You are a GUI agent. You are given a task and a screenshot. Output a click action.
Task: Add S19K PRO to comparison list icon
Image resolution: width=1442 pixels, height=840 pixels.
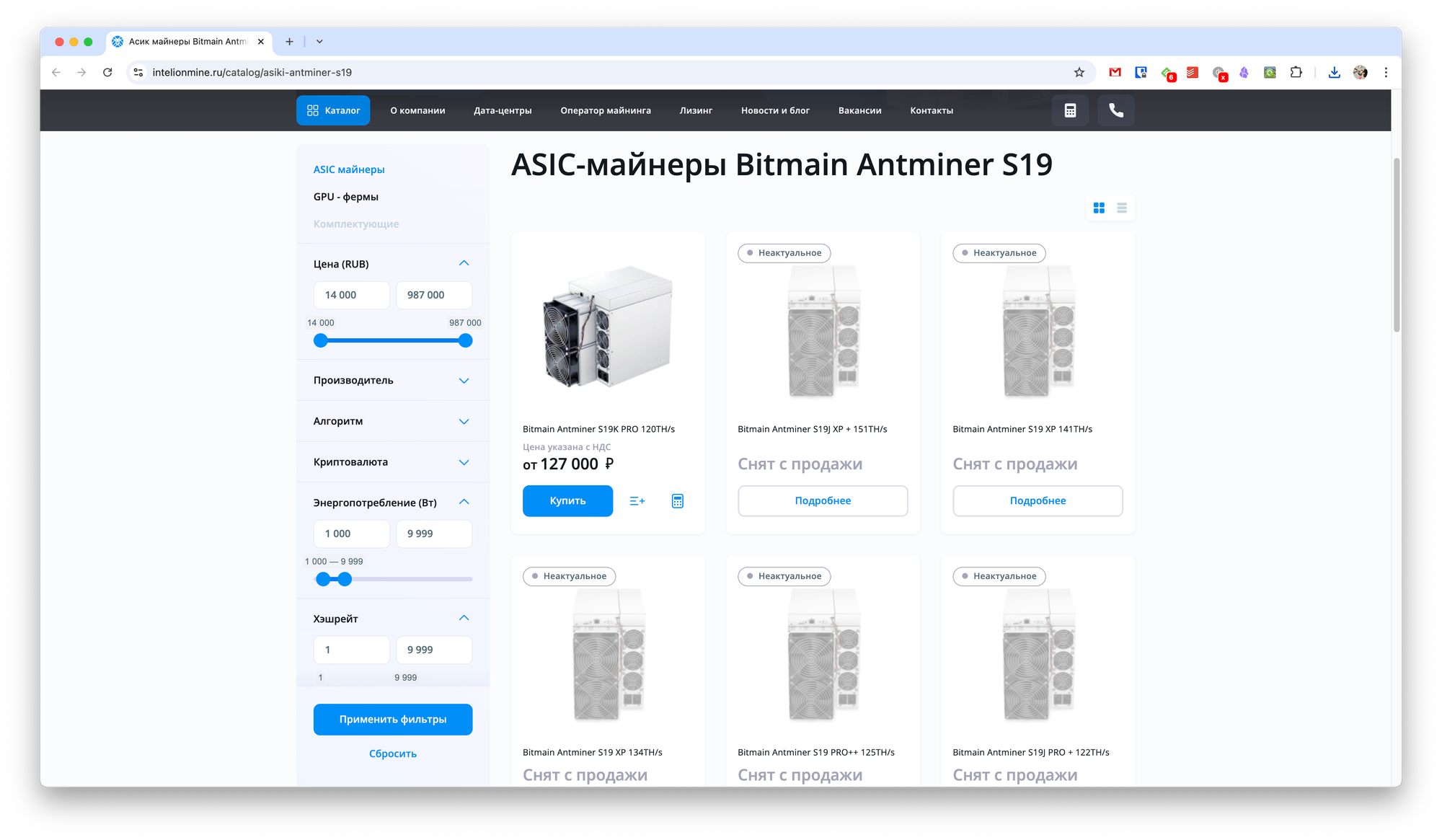(637, 501)
